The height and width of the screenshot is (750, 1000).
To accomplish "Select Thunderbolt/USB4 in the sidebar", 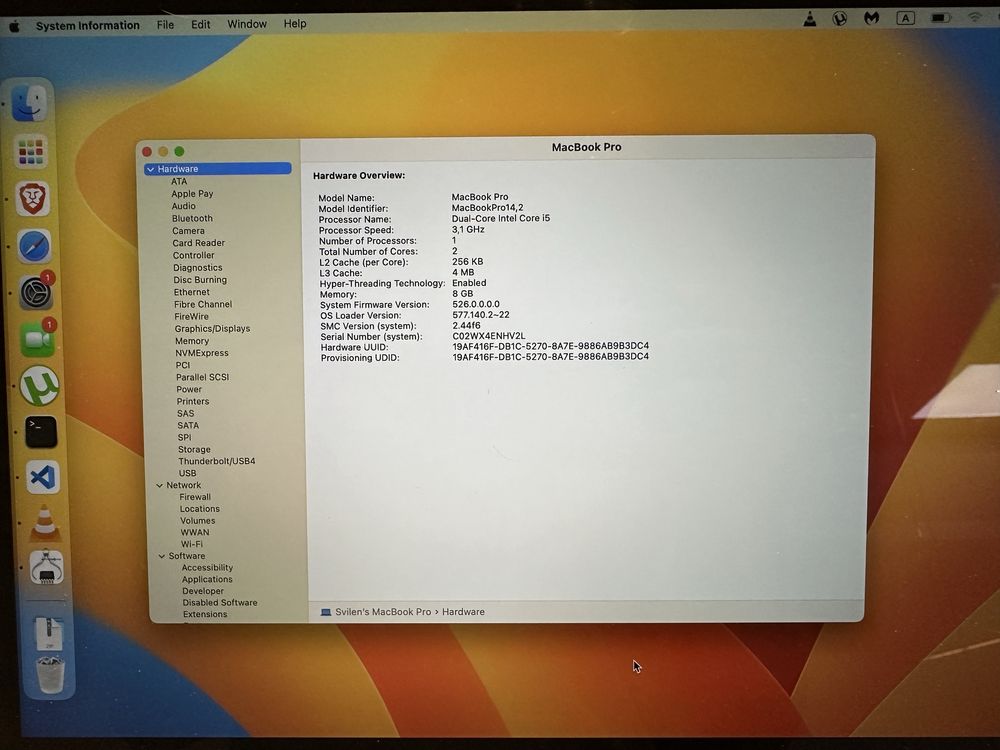I will click(x=217, y=461).
